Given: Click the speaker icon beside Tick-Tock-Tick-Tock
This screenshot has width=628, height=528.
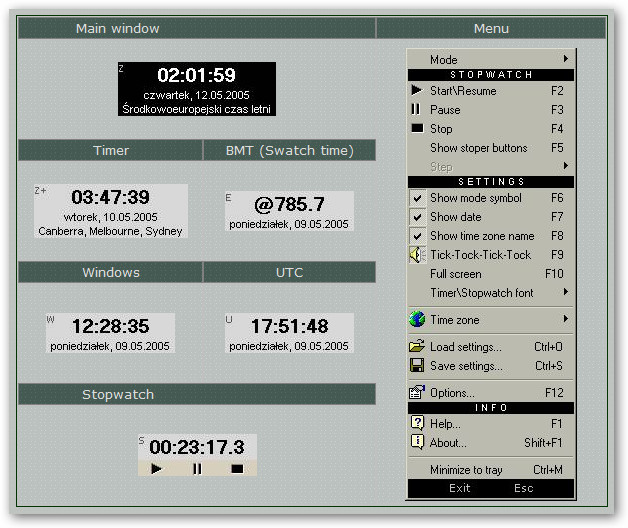Looking at the screenshot, I should [417, 254].
